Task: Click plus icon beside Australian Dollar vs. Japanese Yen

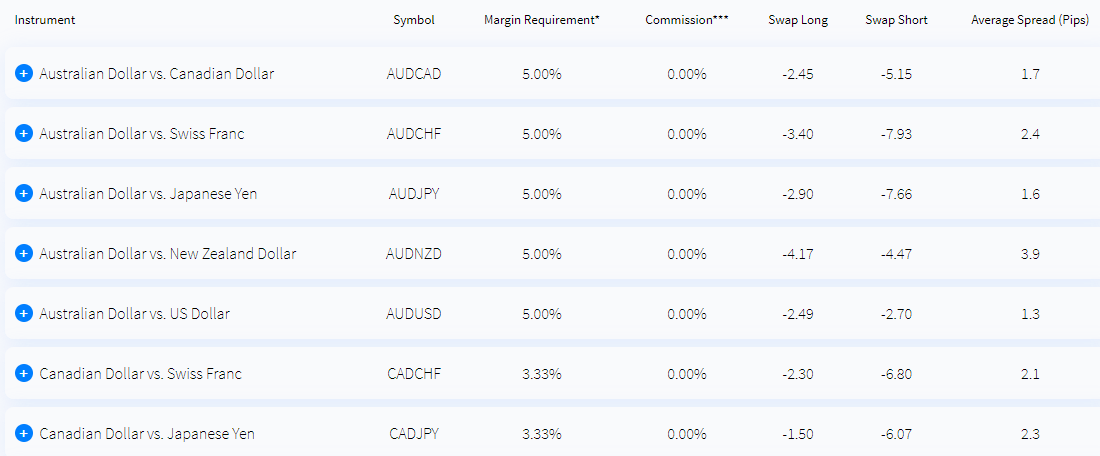Action: click(24, 194)
